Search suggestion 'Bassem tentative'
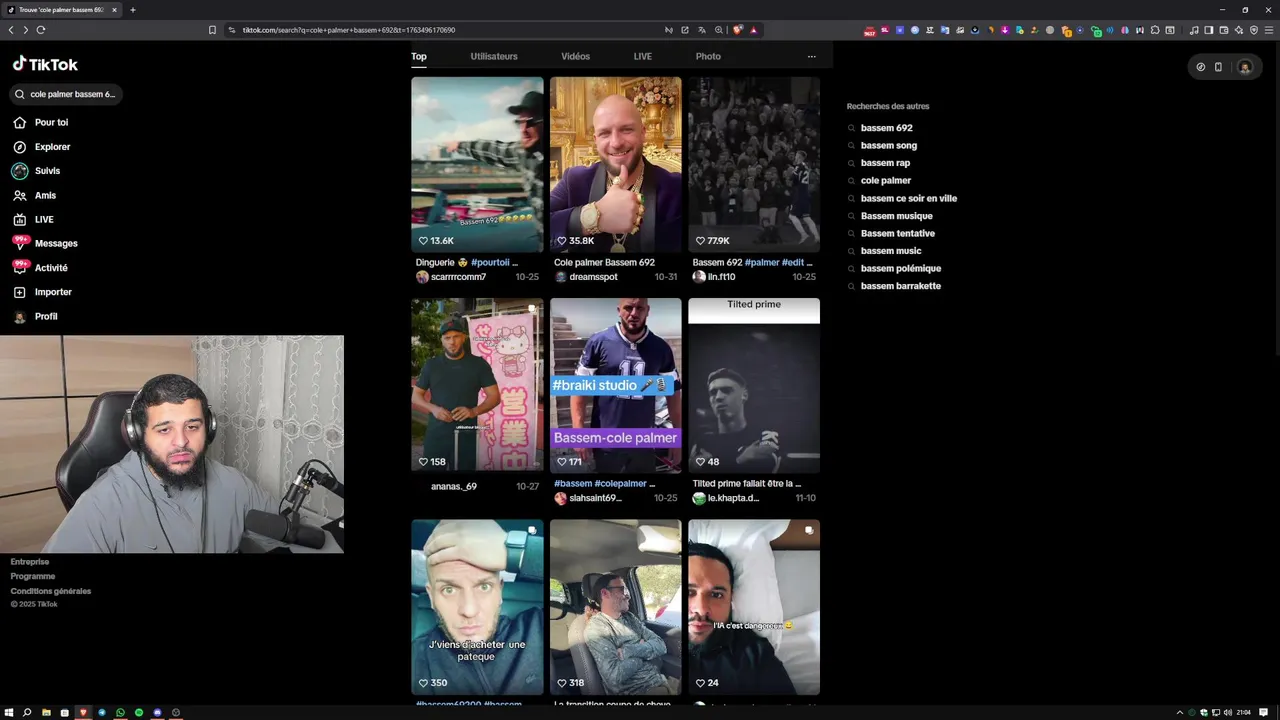The height and width of the screenshot is (720, 1280). tap(897, 233)
